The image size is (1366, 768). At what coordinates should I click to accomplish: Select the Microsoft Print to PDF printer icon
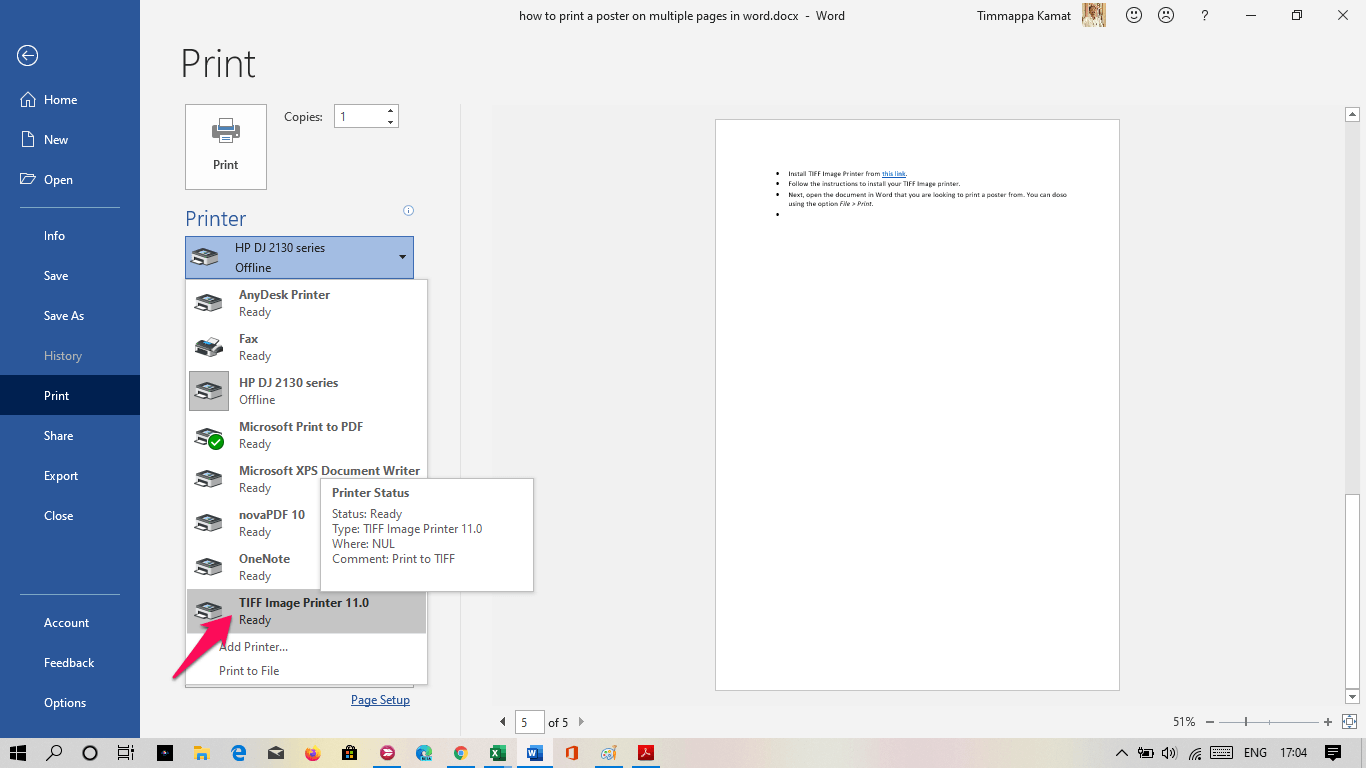click(x=209, y=434)
